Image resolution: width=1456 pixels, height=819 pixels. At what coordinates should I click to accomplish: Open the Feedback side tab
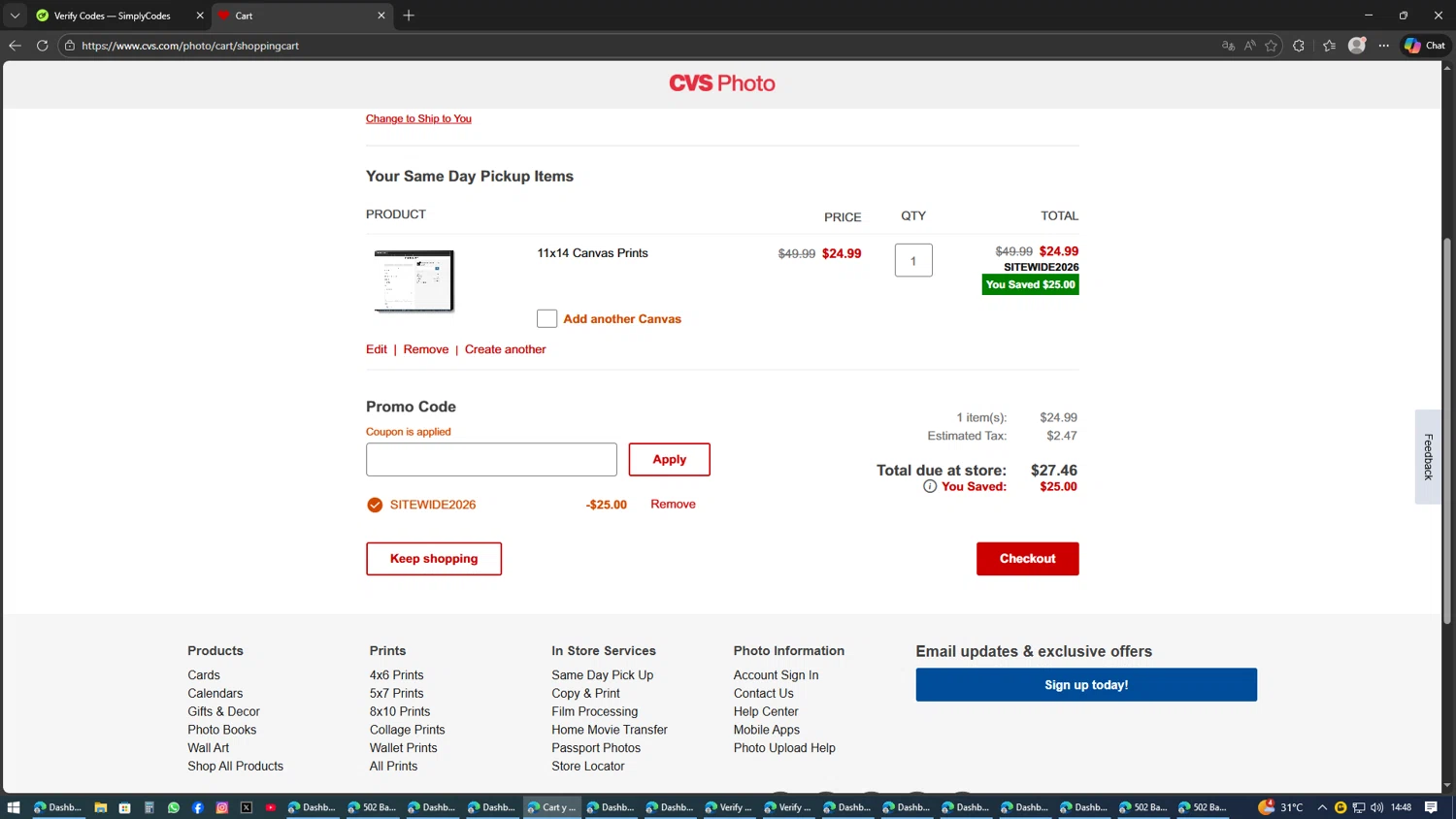coord(1428,456)
